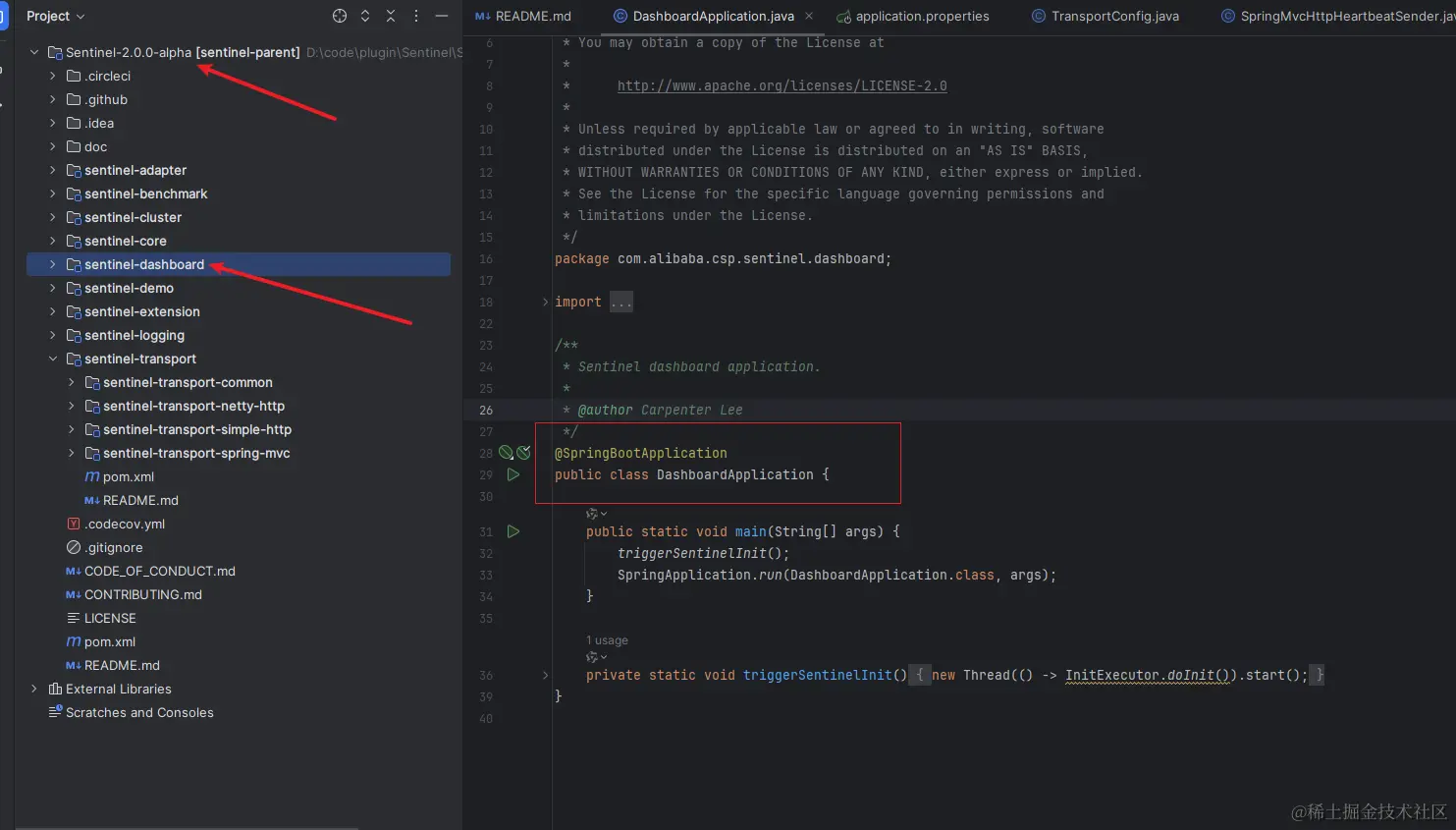
Task: Hide the Project tool window using minimize icon
Action: pos(442,16)
